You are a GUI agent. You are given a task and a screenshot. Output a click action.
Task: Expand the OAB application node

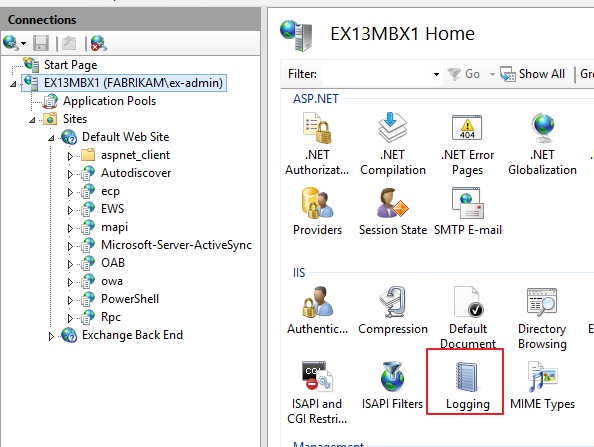[x=70, y=264]
